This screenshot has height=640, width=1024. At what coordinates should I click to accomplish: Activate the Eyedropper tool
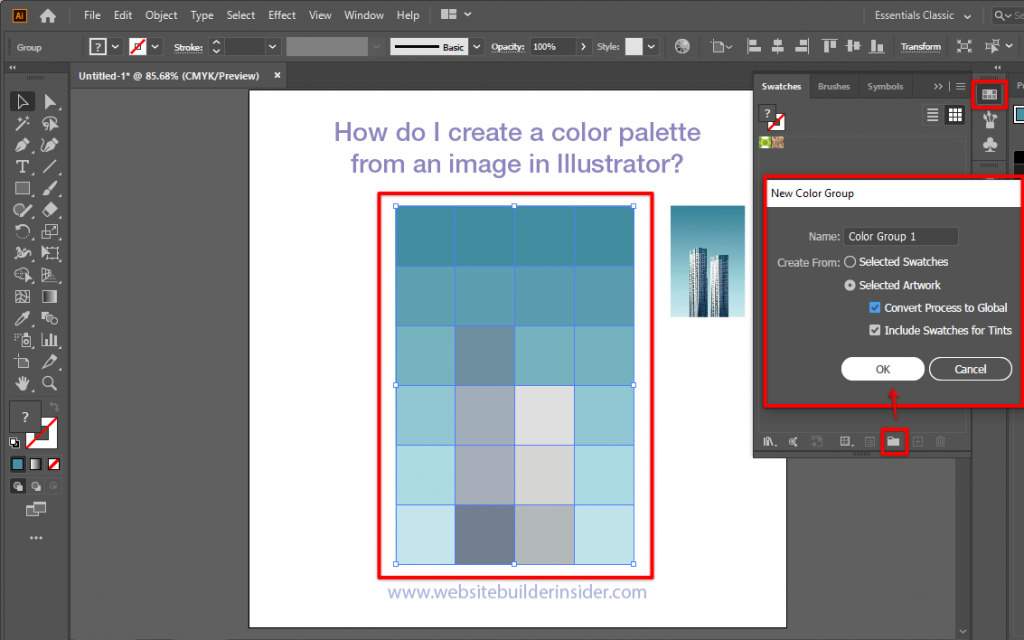click(22, 318)
